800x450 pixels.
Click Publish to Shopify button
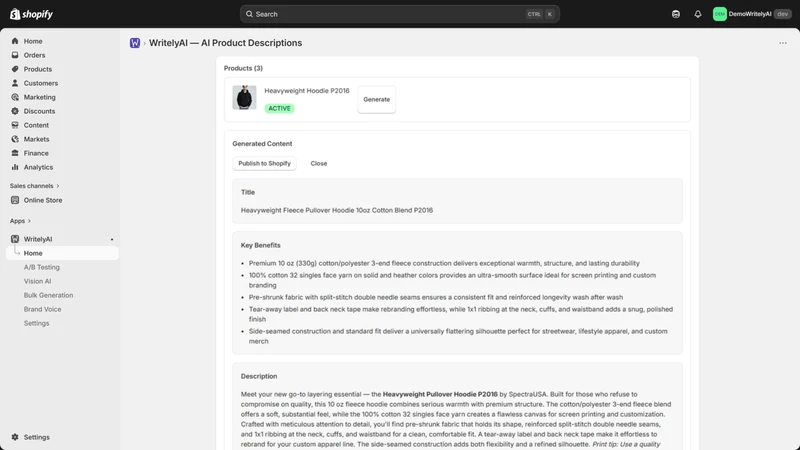pyautogui.click(x=264, y=163)
